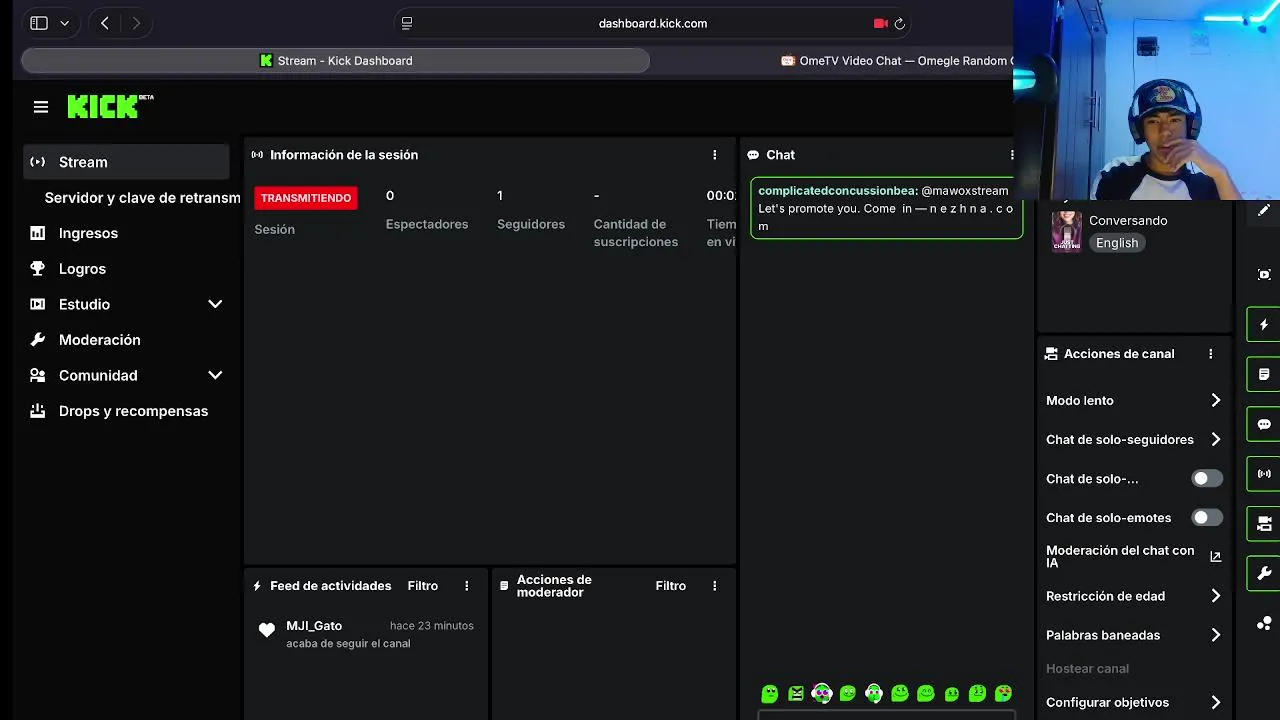The height and width of the screenshot is (720, 1280).
Task: Insert the angry square-face emote
Action: pyautogui.click(x=796, y=693)
